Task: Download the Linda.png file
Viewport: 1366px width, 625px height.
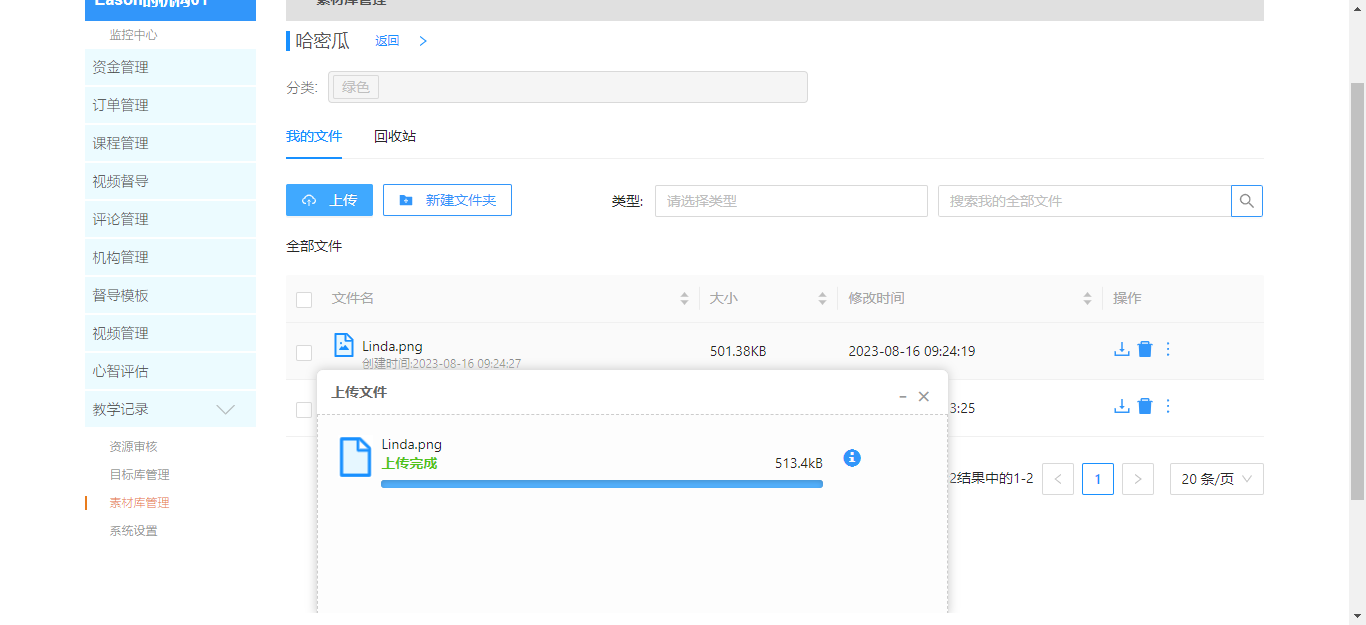Action: click(1121, 349)
